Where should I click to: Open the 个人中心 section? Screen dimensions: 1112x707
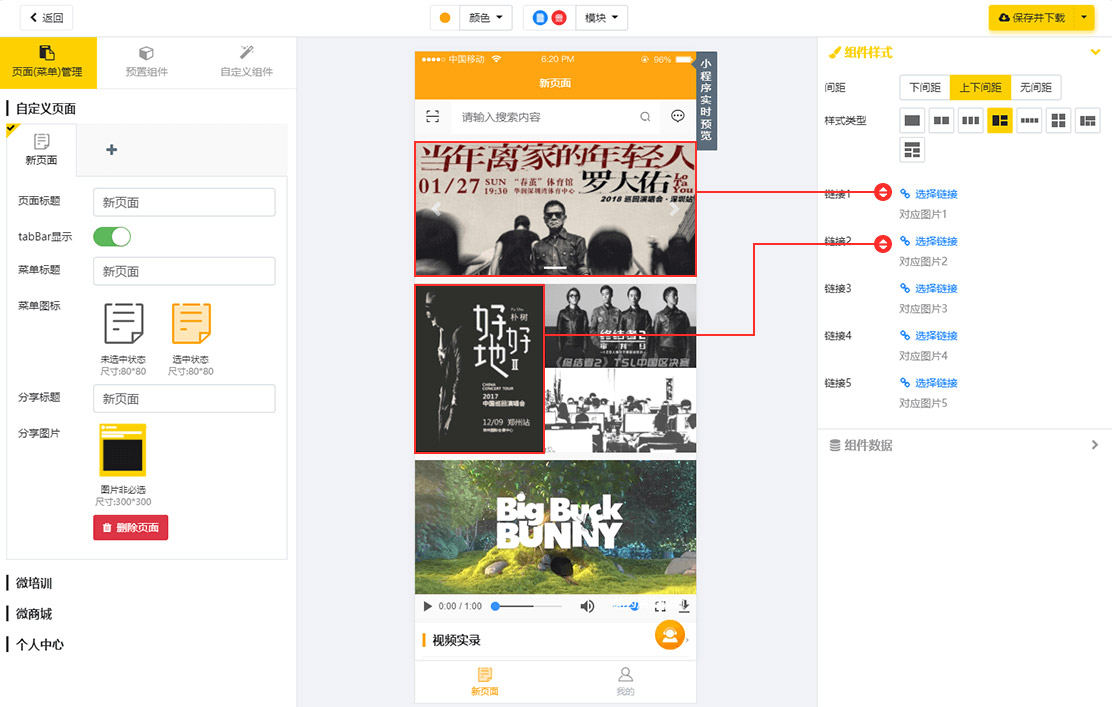[40, 645]
